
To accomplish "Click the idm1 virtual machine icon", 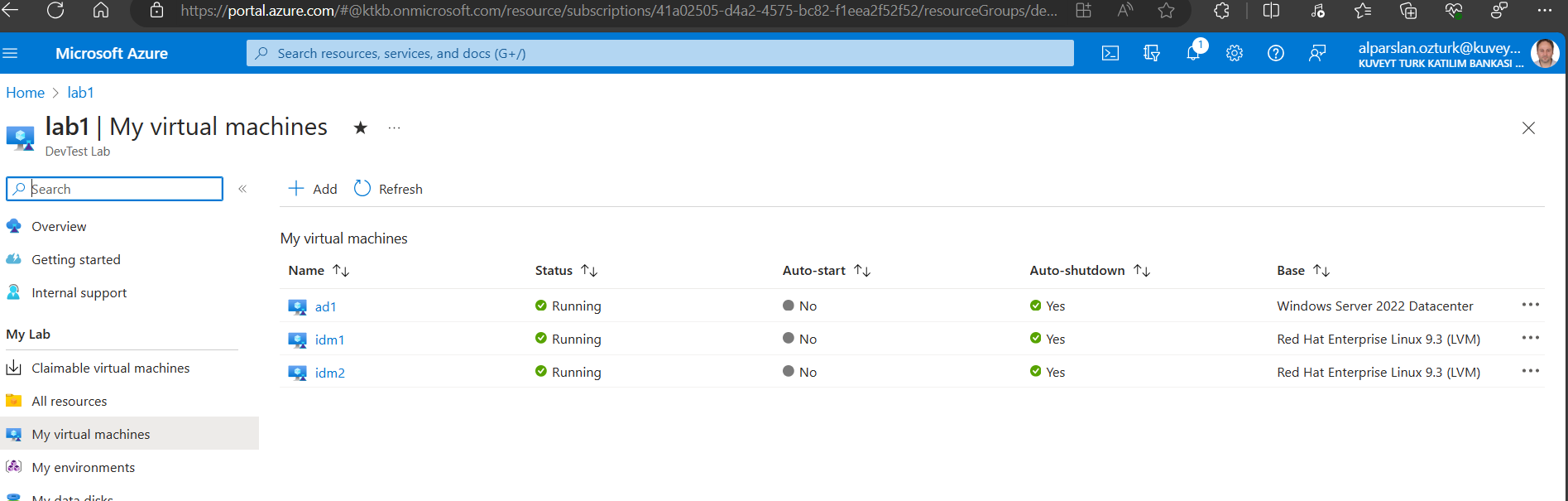I will coord(297,340).
